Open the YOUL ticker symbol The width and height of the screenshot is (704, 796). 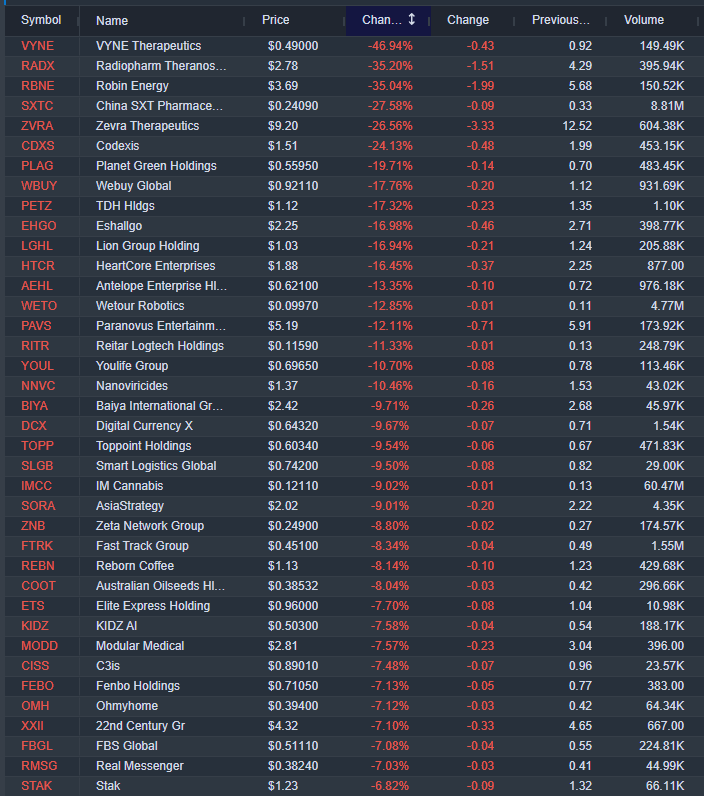(38, 366)
